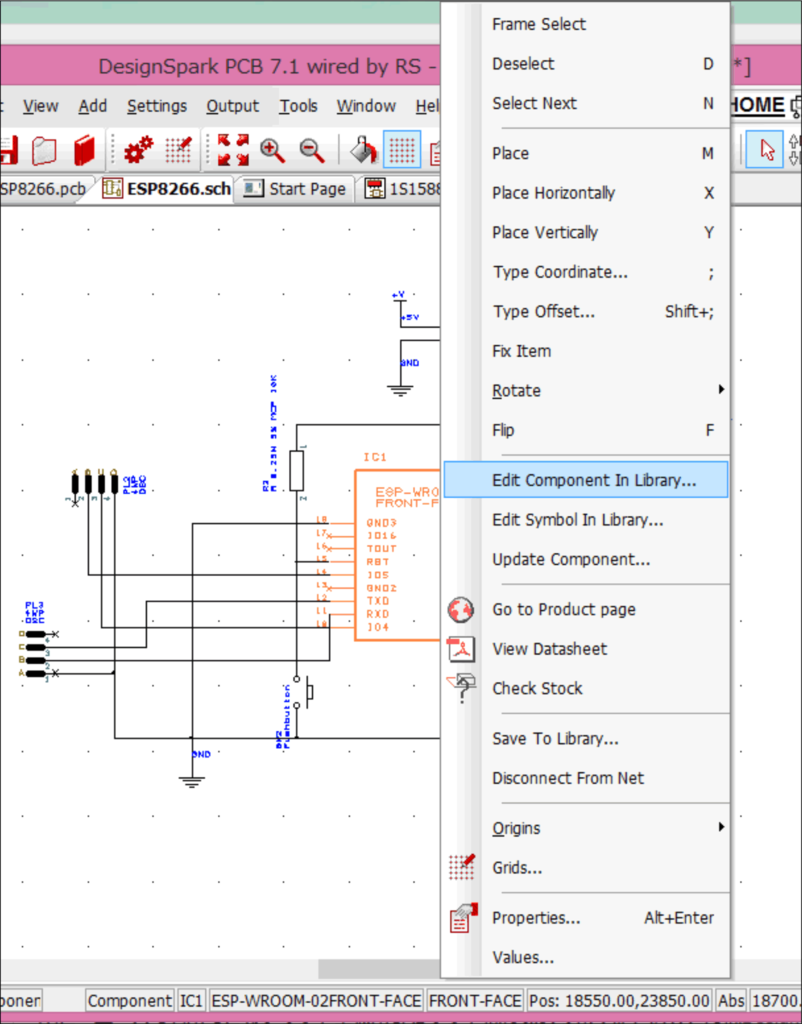This screenshot has width=802, height=1024.
Task: Open the design technology gears icon
Action: (138, 150)
